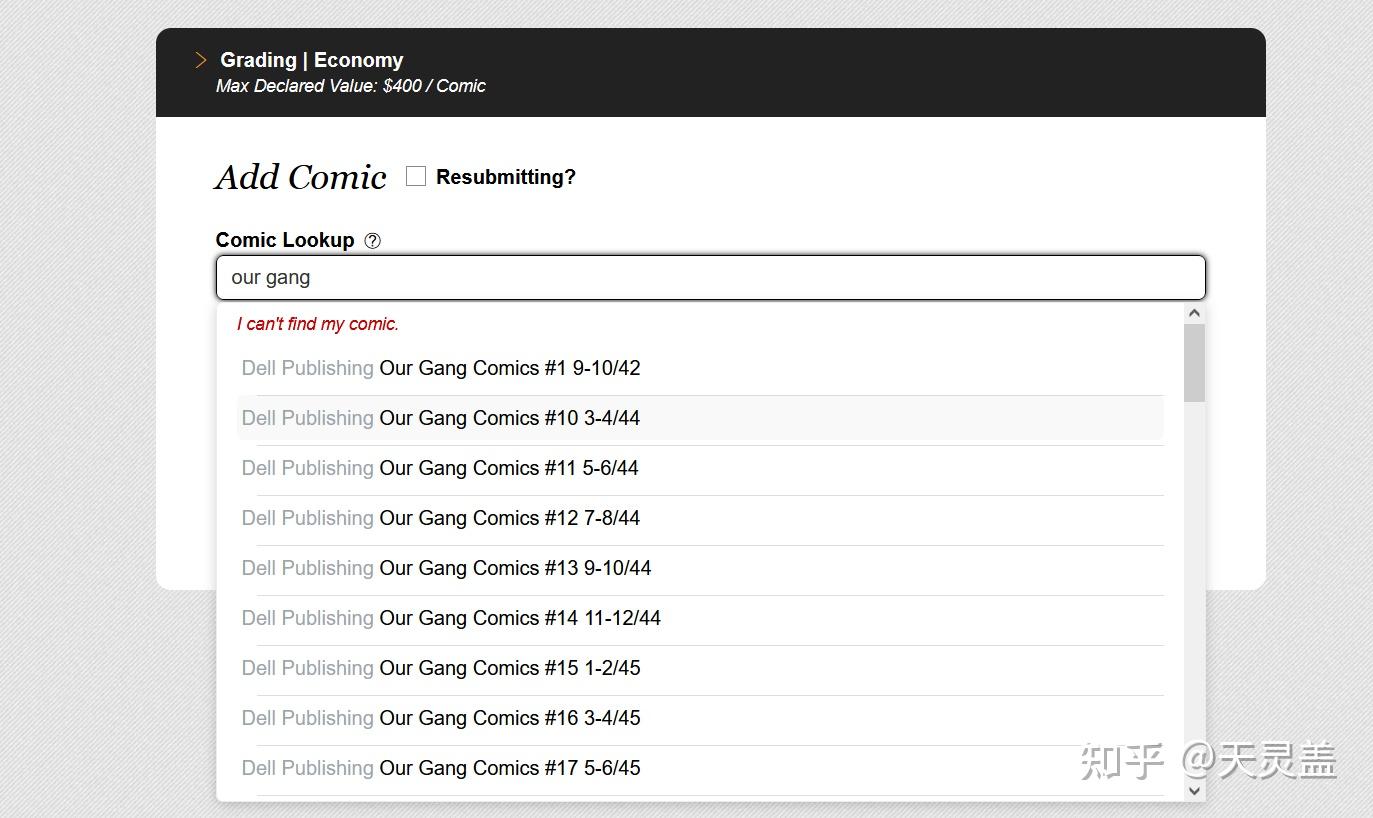
Task: Click the dropdown scrollbar thumb
Action: point(1194,363)
